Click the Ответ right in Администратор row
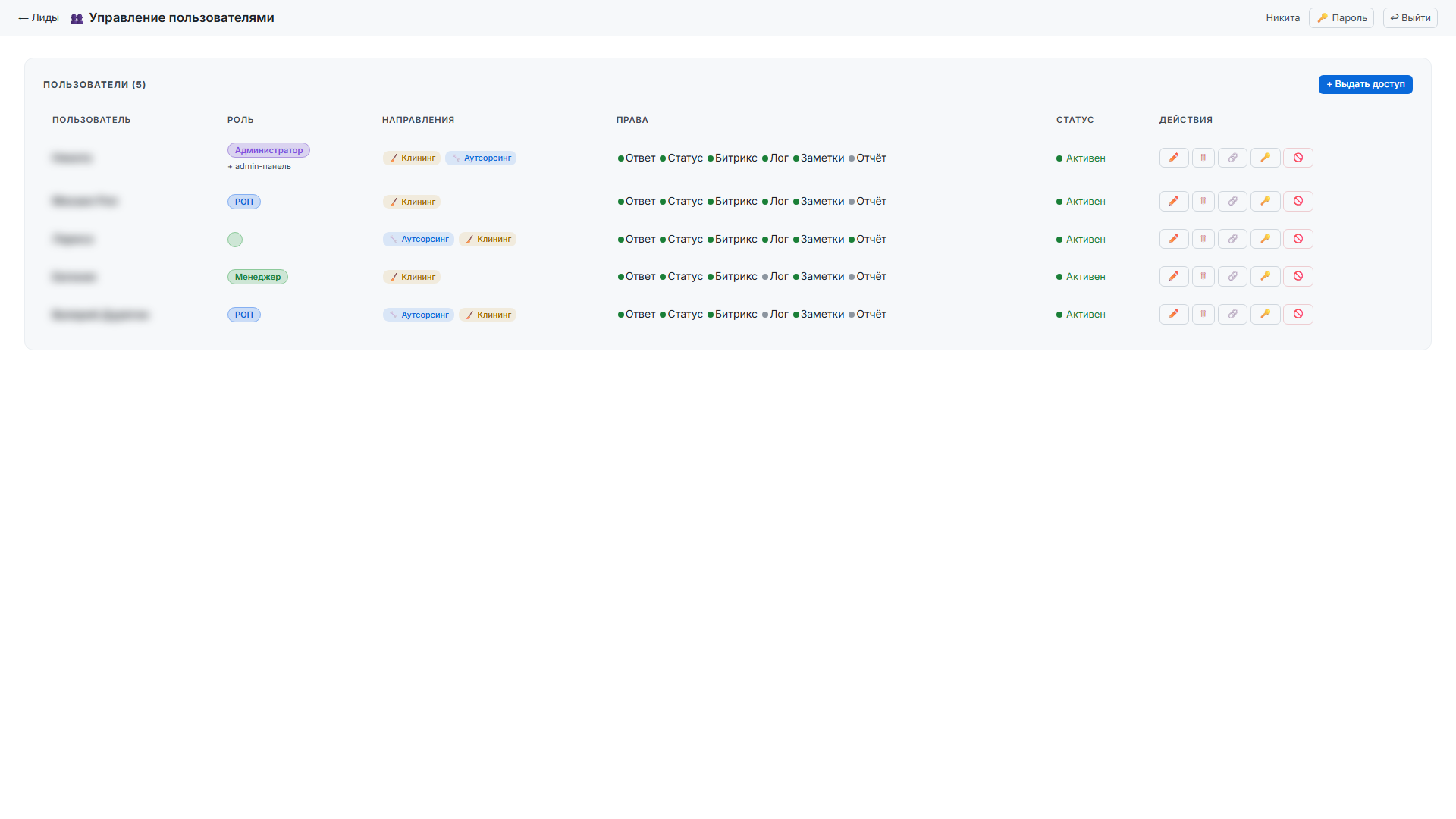1456x819 pixels. pyautogui.click(x=636, y=158)
